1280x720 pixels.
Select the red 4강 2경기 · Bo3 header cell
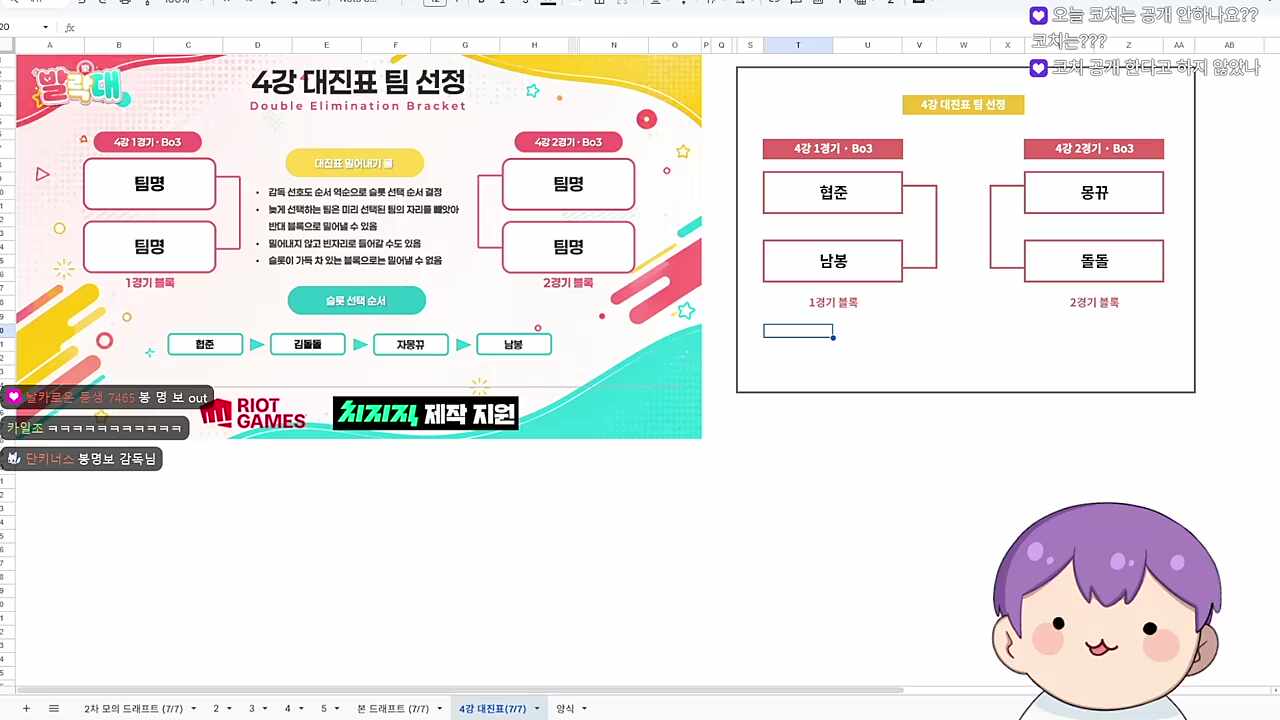coord(1094,148)
